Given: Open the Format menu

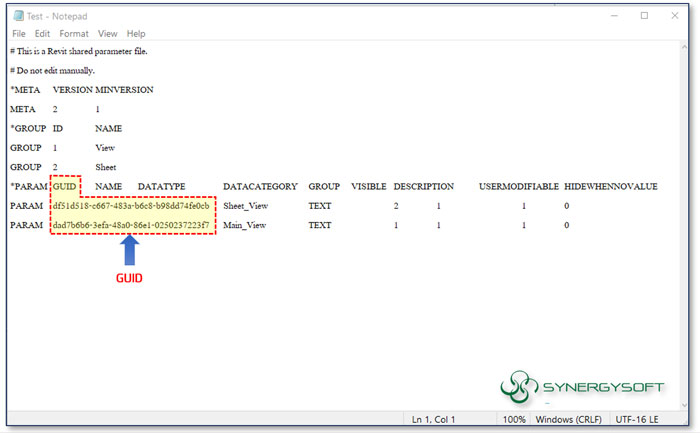Looking at the screenshot, I should point(74,34).
